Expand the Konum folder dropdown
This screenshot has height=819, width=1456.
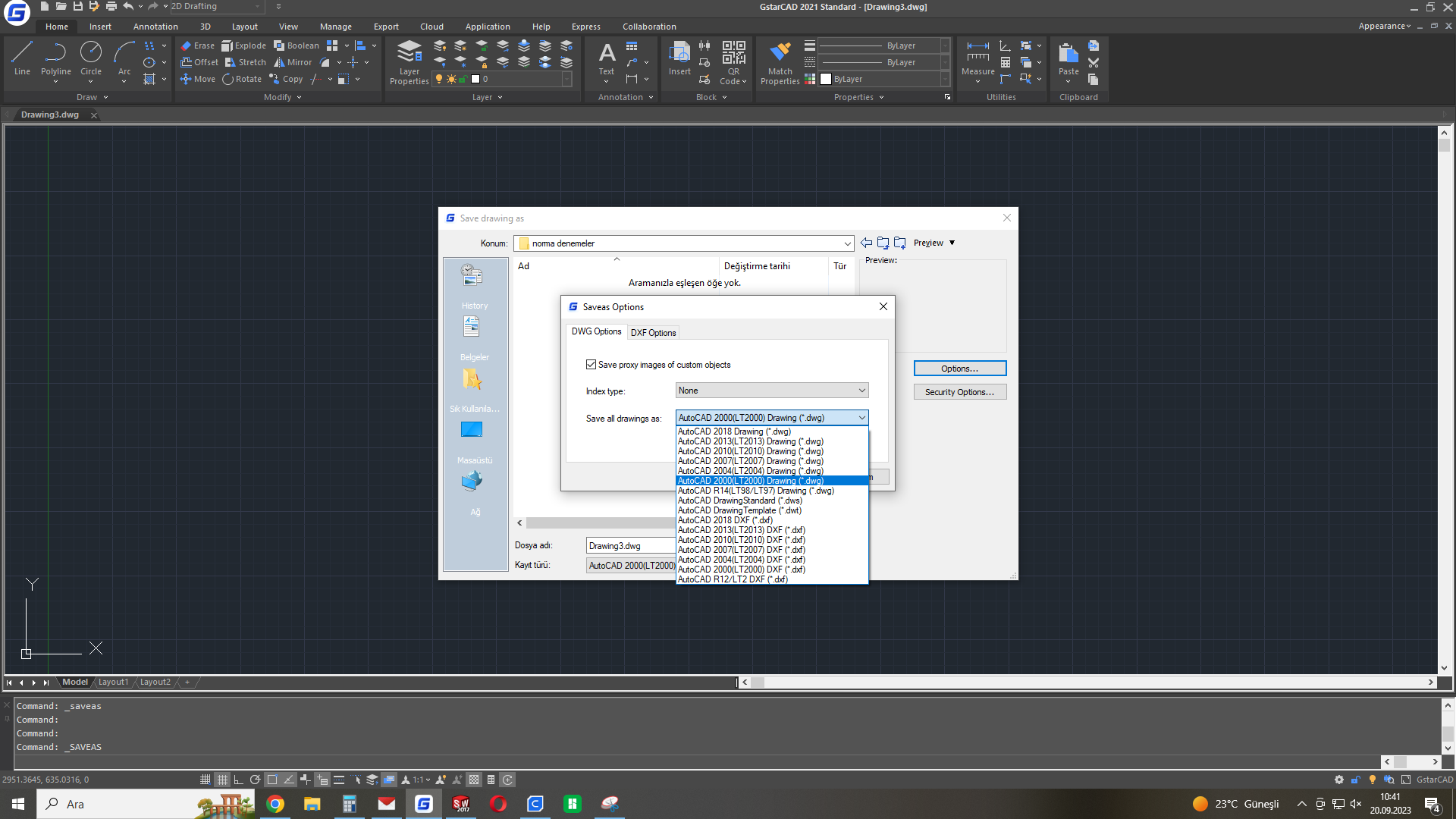[x=847, y=243]
